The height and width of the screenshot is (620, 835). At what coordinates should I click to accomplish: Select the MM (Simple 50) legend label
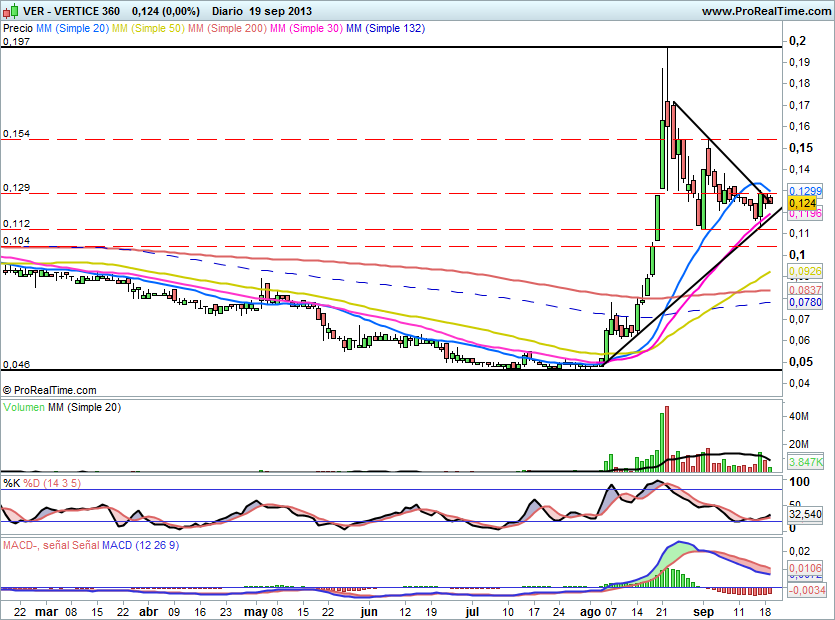tap(148, 29)
